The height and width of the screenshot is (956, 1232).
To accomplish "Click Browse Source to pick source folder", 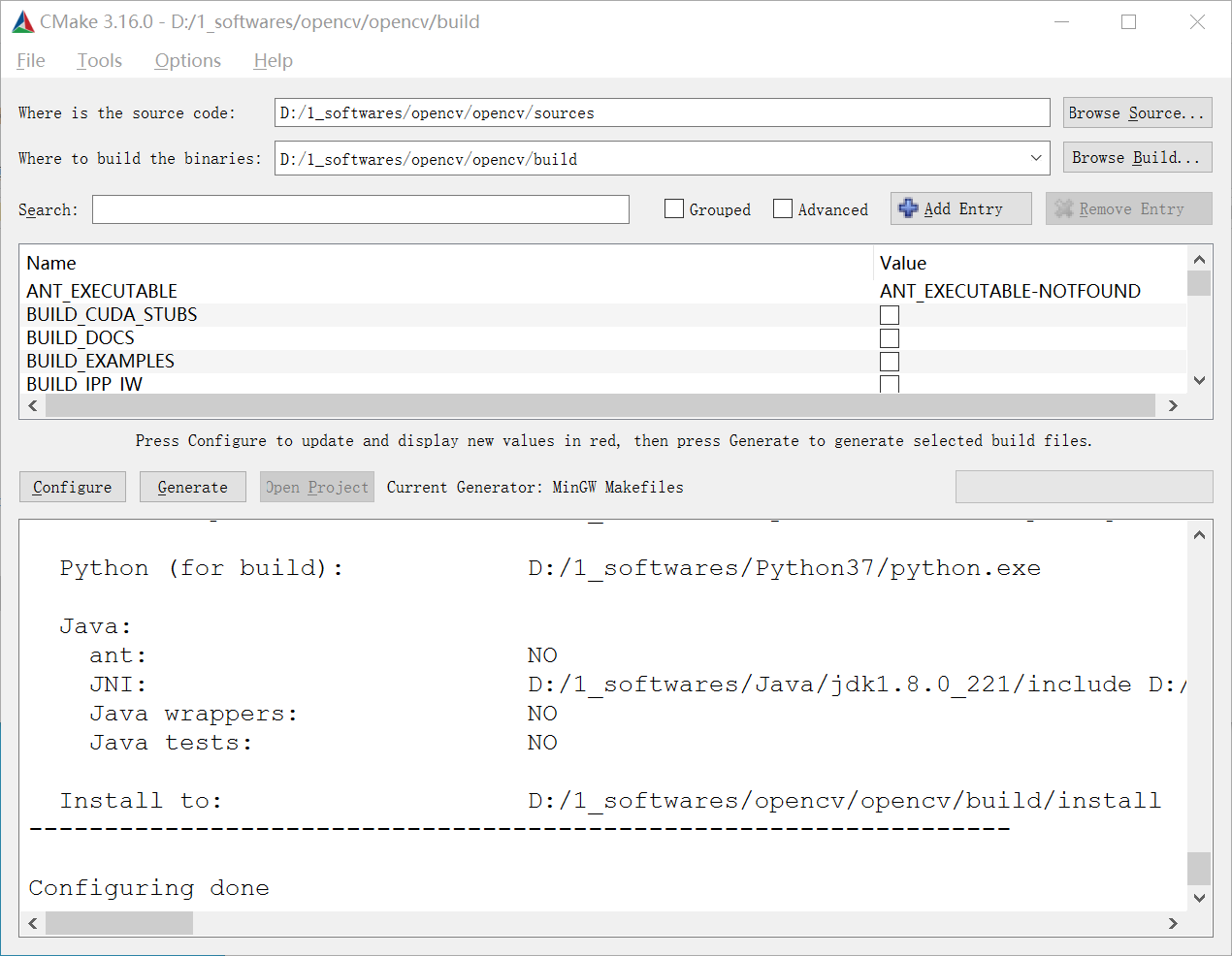I will (1137, 112).
